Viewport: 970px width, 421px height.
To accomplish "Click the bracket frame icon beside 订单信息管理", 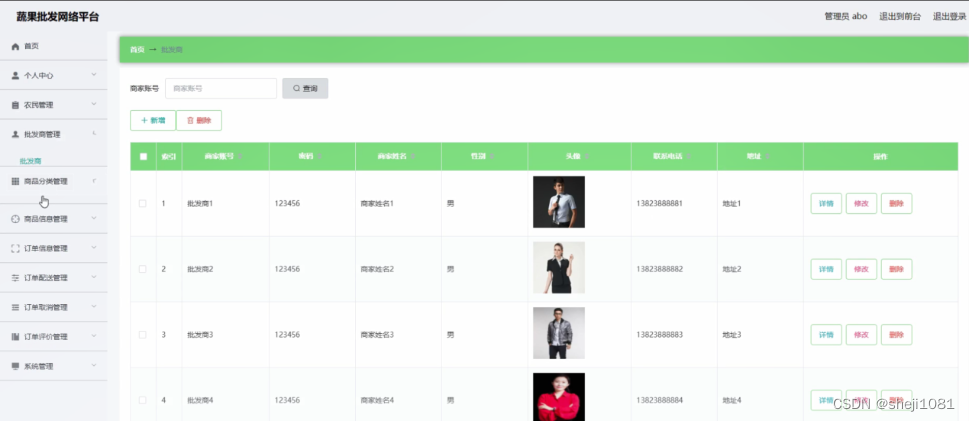I will coord(15,249).
